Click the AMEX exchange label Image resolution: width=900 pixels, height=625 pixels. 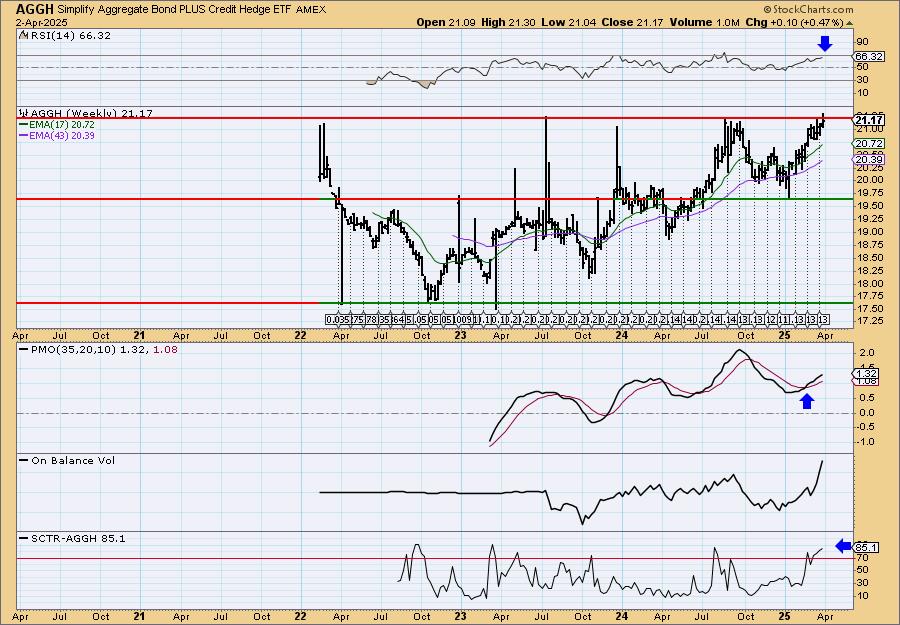point(311,9)
